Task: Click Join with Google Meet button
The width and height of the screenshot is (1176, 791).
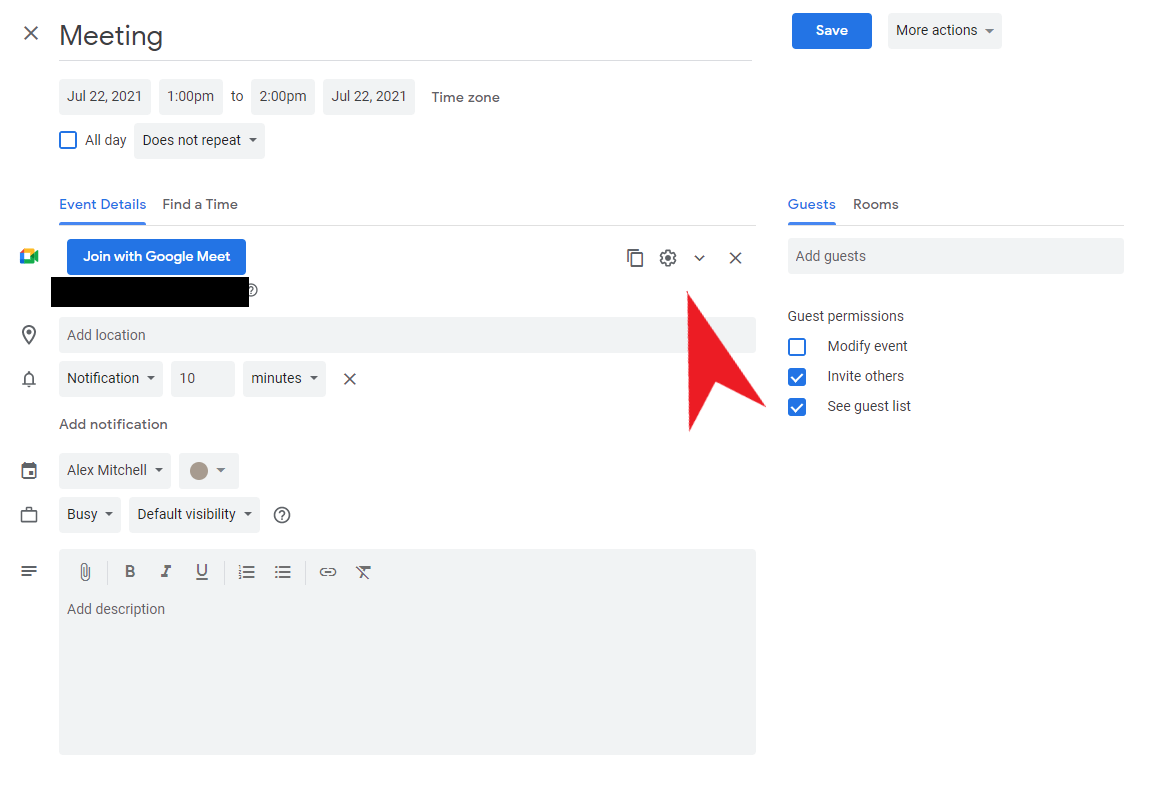Action: coord(156,257)
